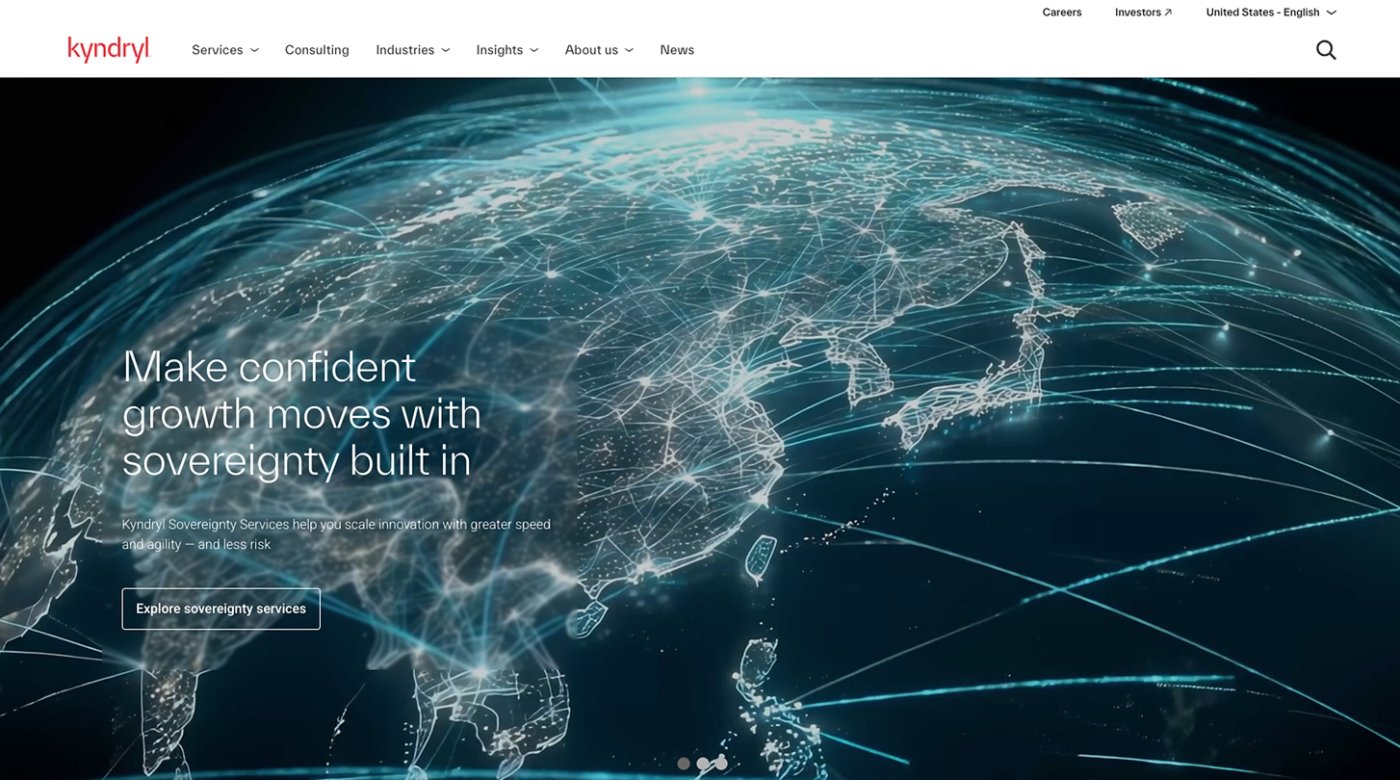Screen dimensions: 1400x780
Task: Open the search magnifier icon
Action: point(1326,50)
